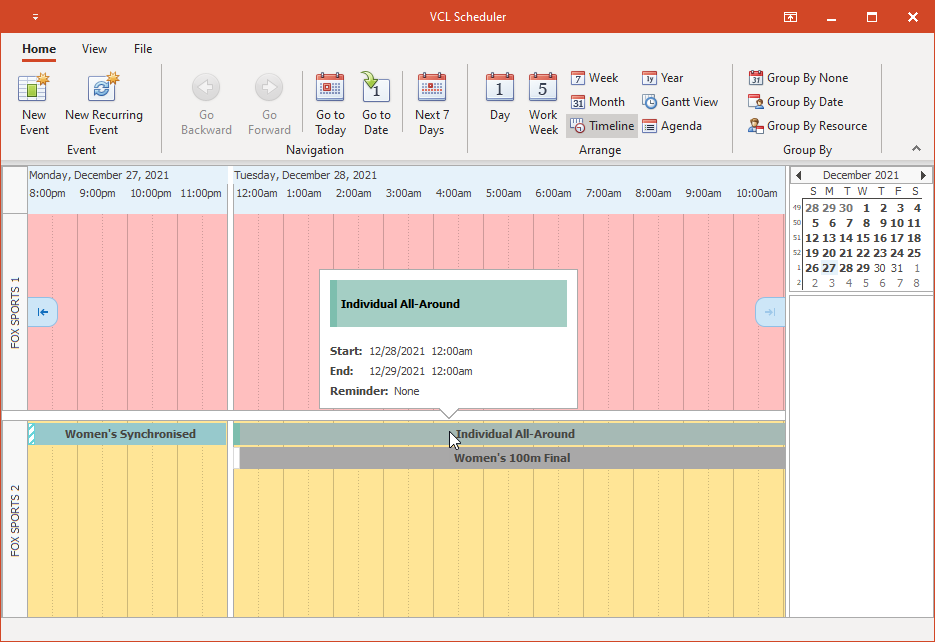Toggle Group By None
Viewport: 935px width, 642px height.
(x=799, y=77)
